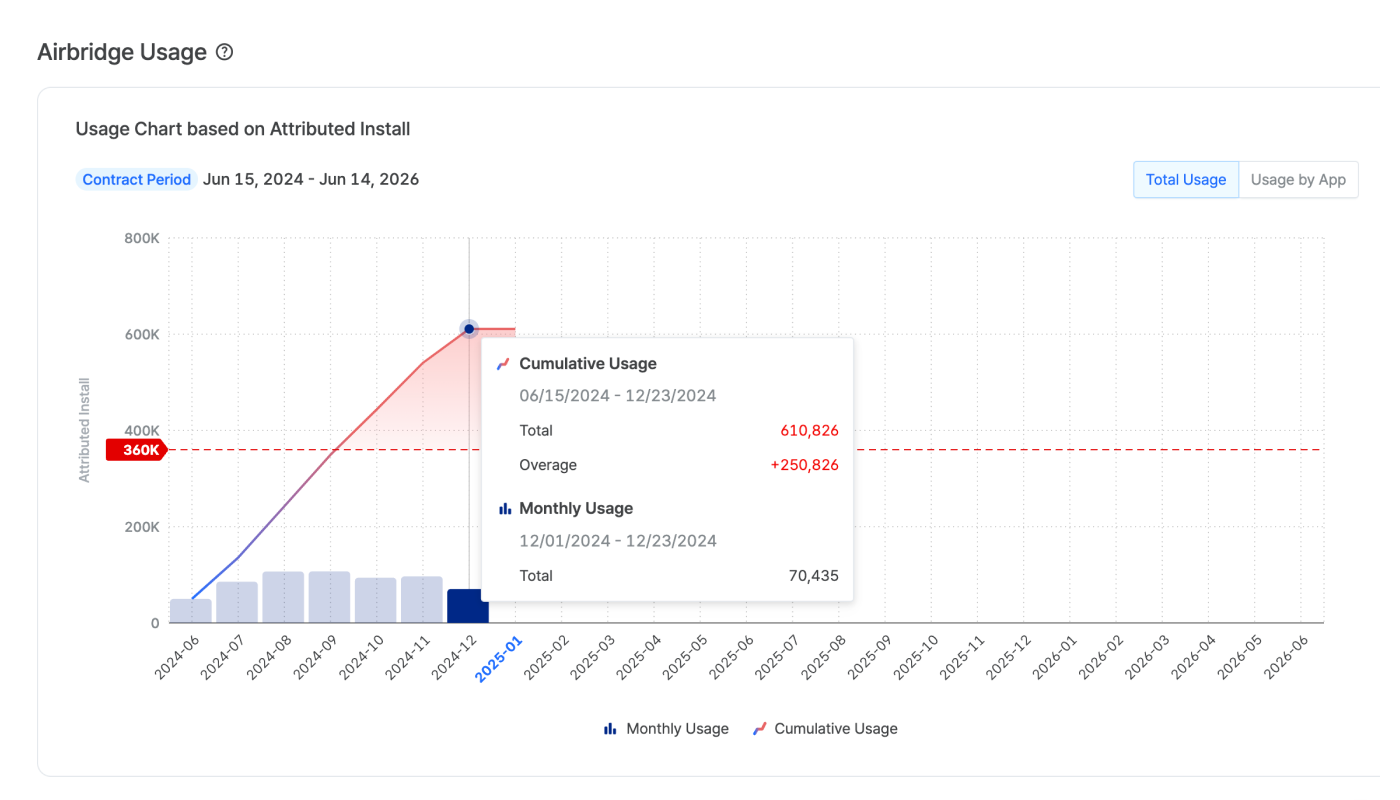Select the 2024-09 monthly usage bar
This screenshot has height=800, width=1400.
[329, 597]
